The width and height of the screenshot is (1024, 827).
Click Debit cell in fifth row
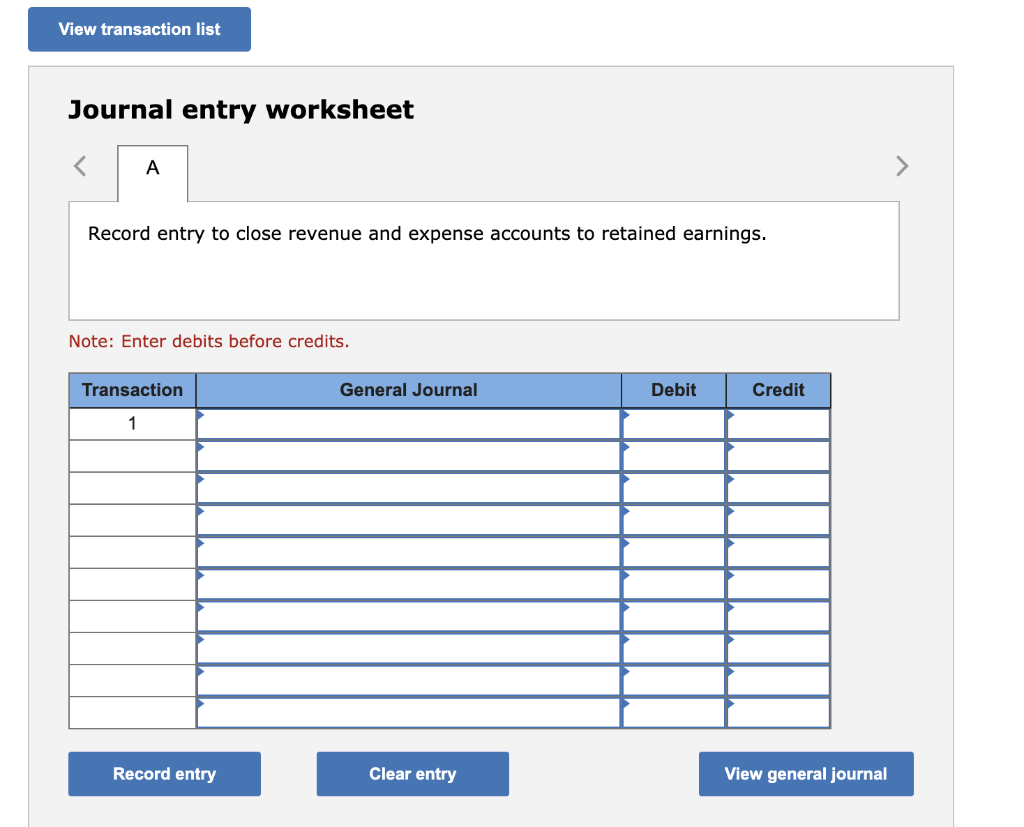[674, 552]
